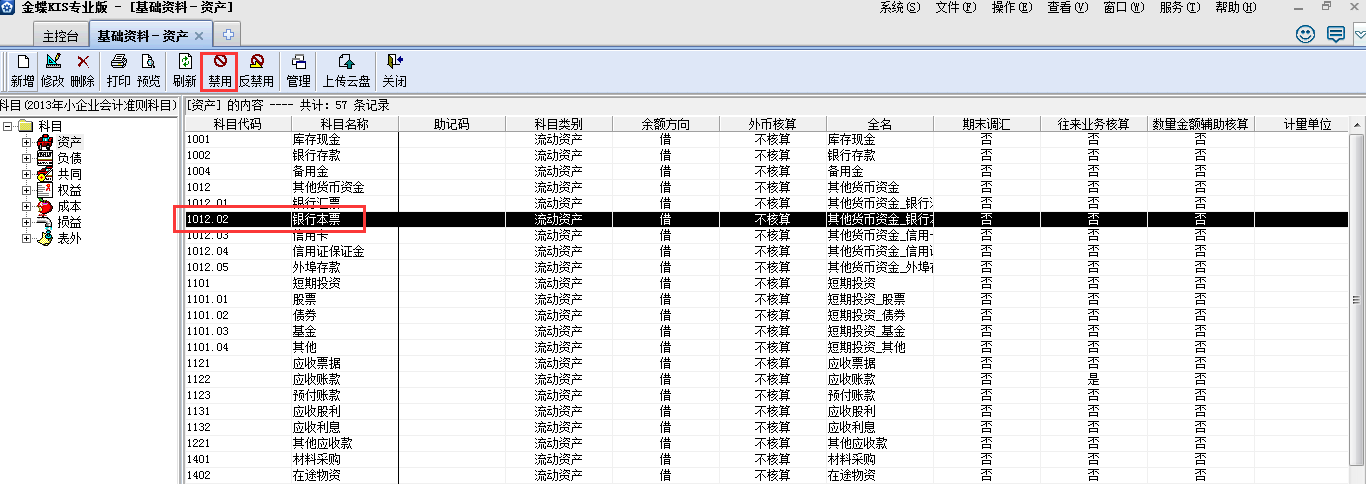Expand the 负债 tree node
This screenshot has height=484, width=1366.
click(x=27, y=158)
